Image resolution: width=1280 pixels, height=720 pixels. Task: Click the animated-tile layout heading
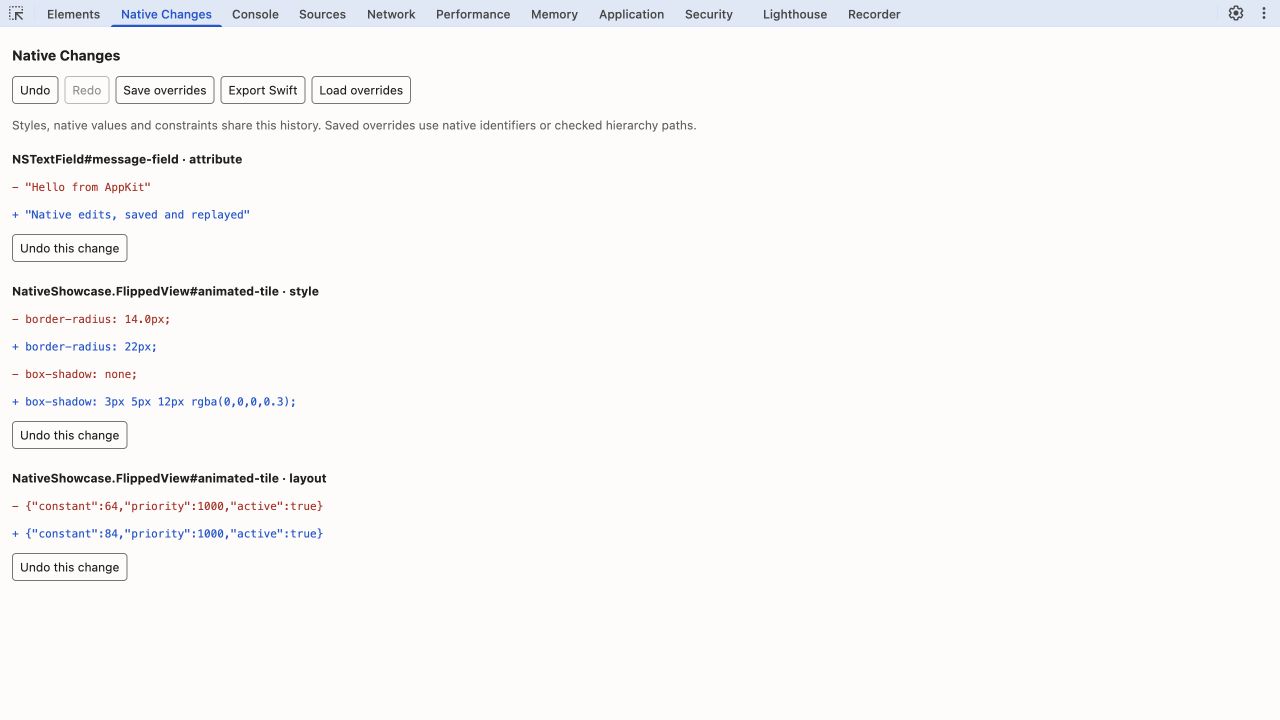pos(169,478)
